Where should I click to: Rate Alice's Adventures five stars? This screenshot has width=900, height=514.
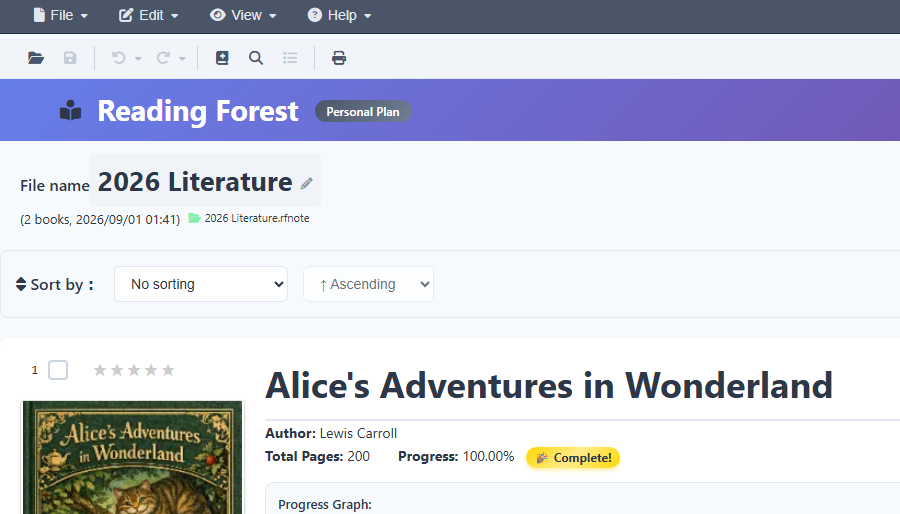click(x=168, y=370)
